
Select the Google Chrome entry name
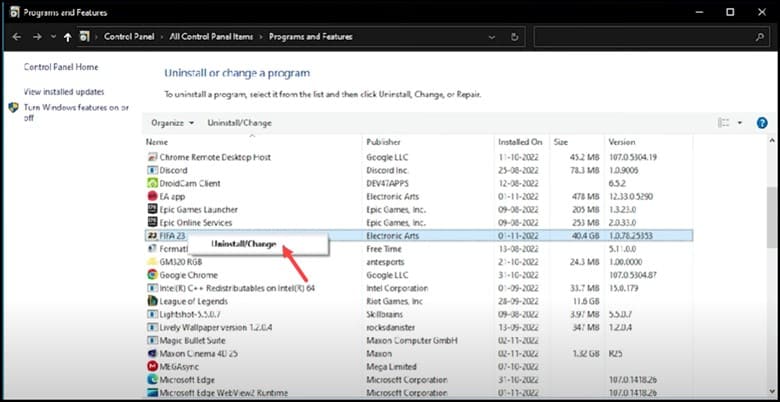click(189, 275)
